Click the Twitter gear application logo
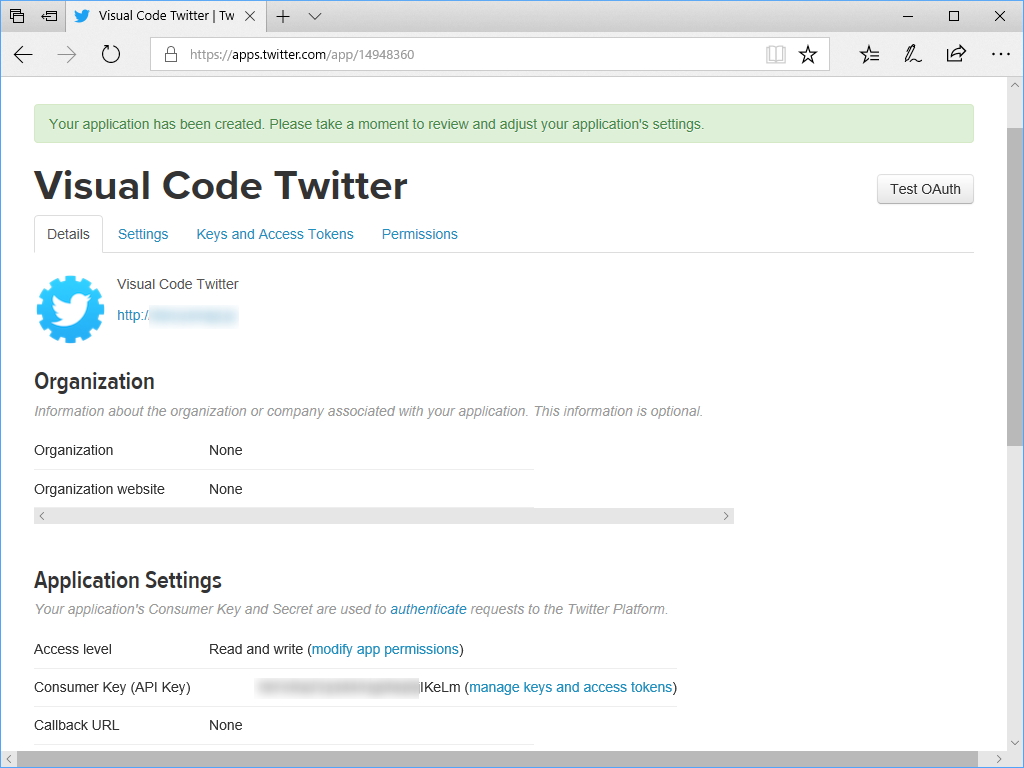This screenshot has height=768, width=1024. pos(70,309)
